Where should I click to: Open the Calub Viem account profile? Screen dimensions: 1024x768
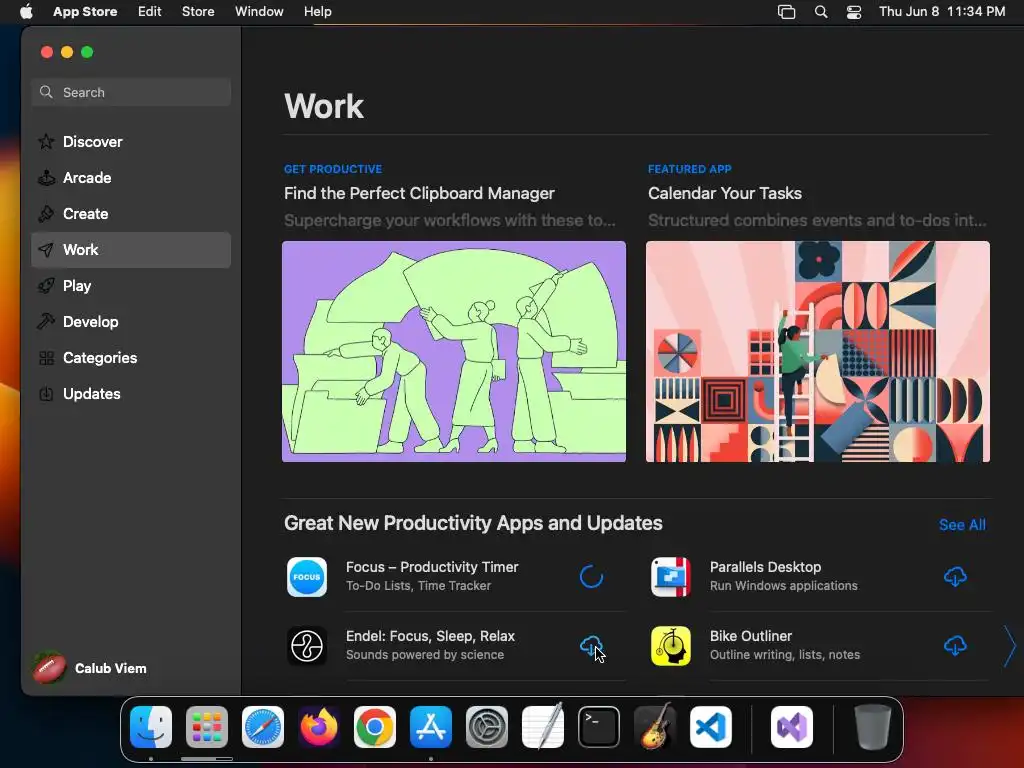coord(90,668)
